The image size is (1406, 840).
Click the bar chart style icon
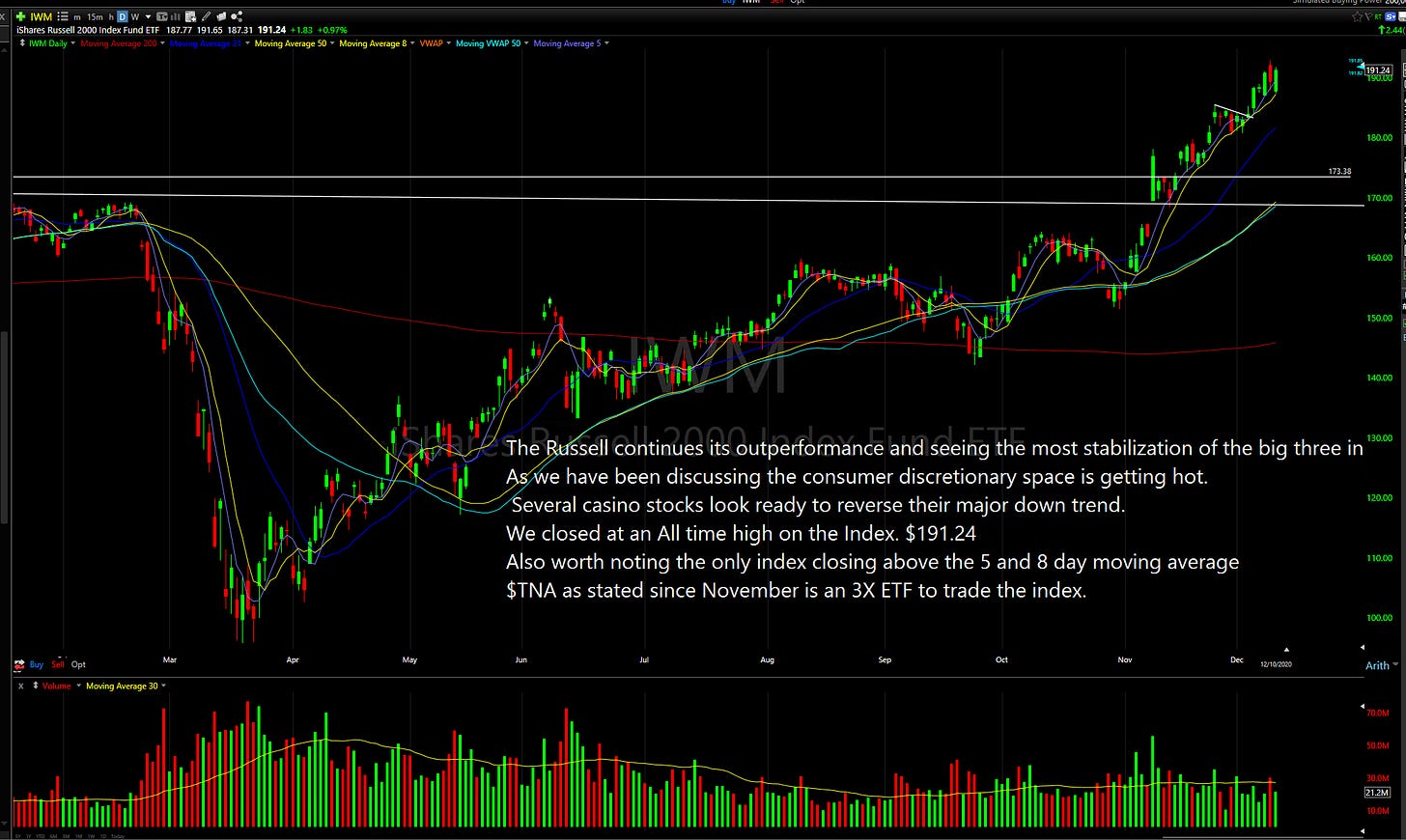176,16
